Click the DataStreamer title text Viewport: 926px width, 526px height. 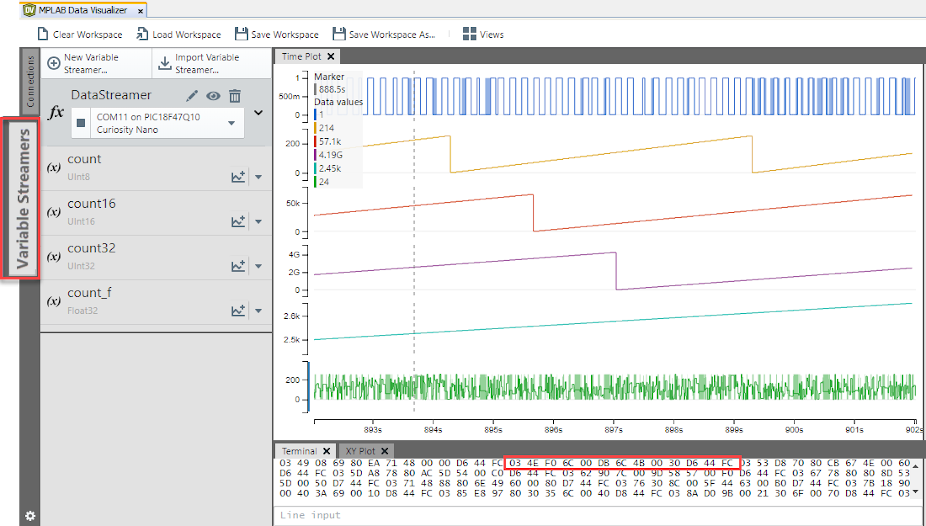(x=111, y=95)
